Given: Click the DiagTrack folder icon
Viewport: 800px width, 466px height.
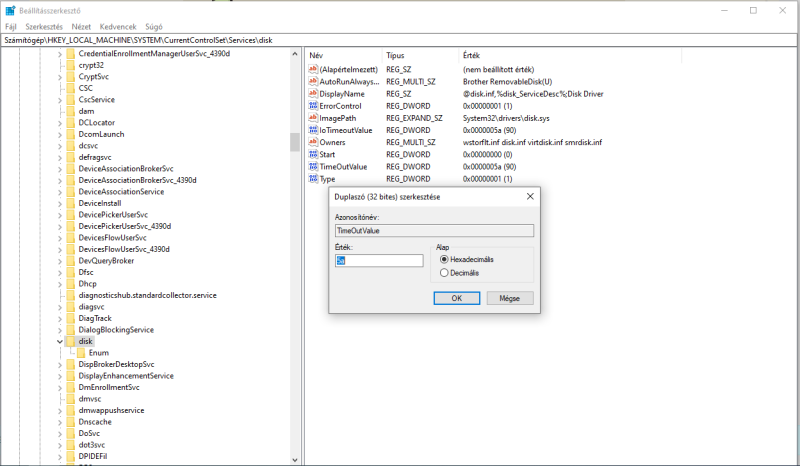Looking at the screenshot, I should [70, 318].
